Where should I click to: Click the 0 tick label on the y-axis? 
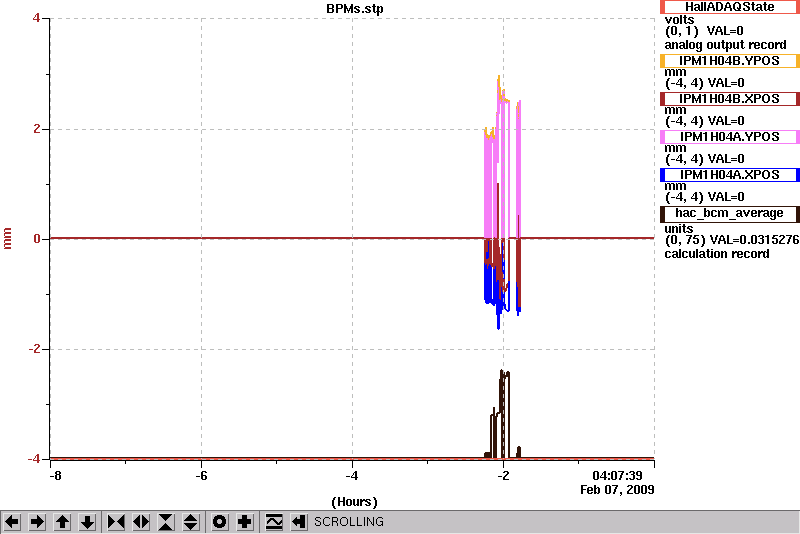(x=36, y=239)
